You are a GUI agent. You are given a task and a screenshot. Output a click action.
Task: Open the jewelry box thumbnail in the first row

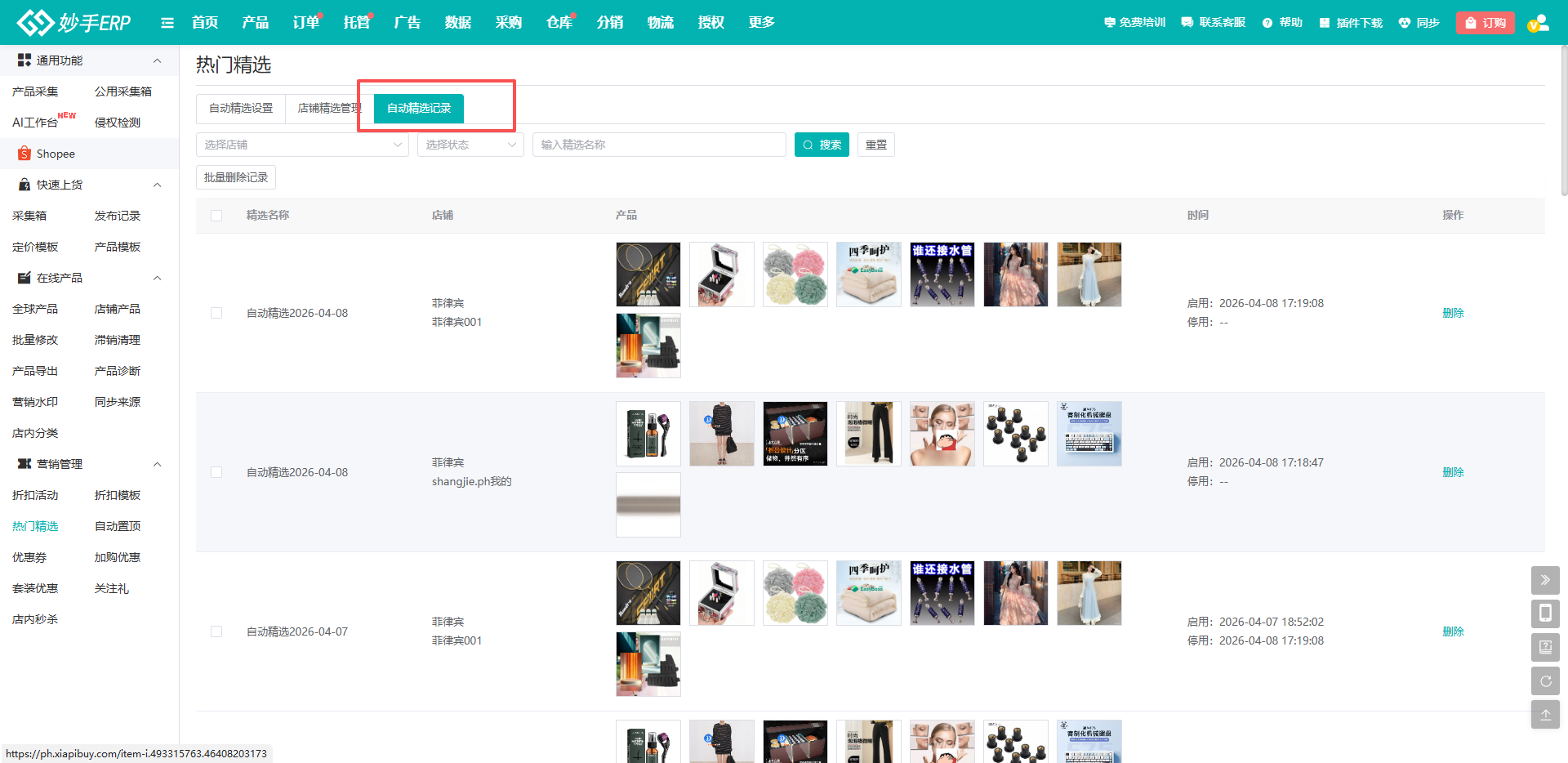pos(722,274)
